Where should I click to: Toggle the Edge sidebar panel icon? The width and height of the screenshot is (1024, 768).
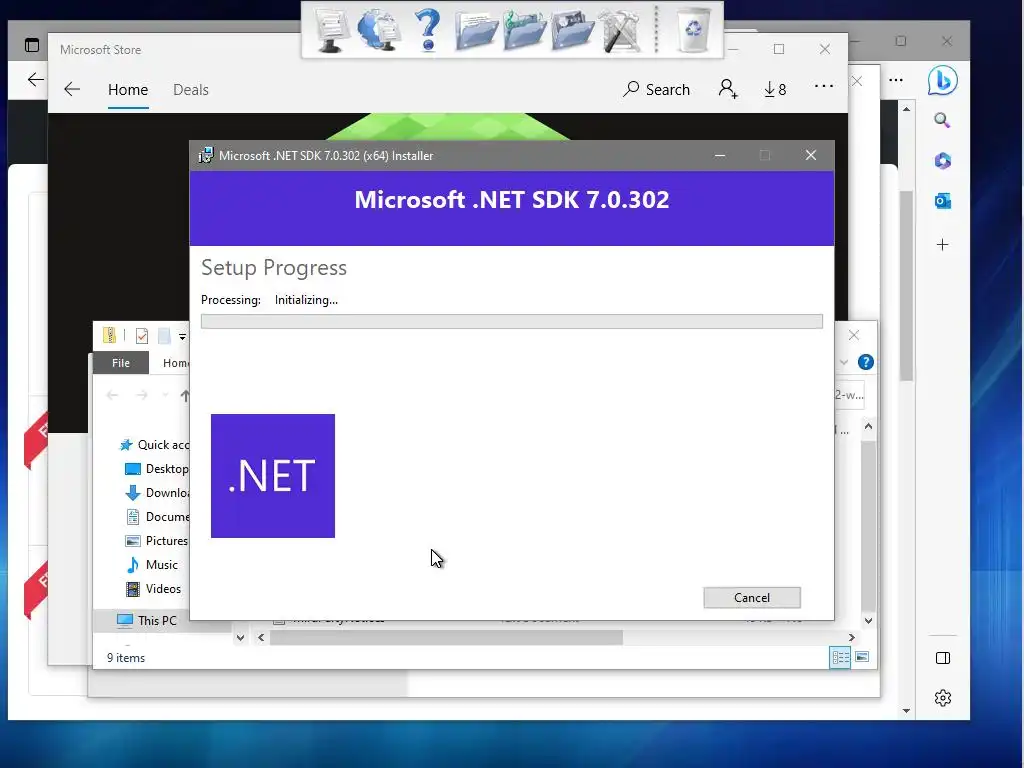click(942, 658)
